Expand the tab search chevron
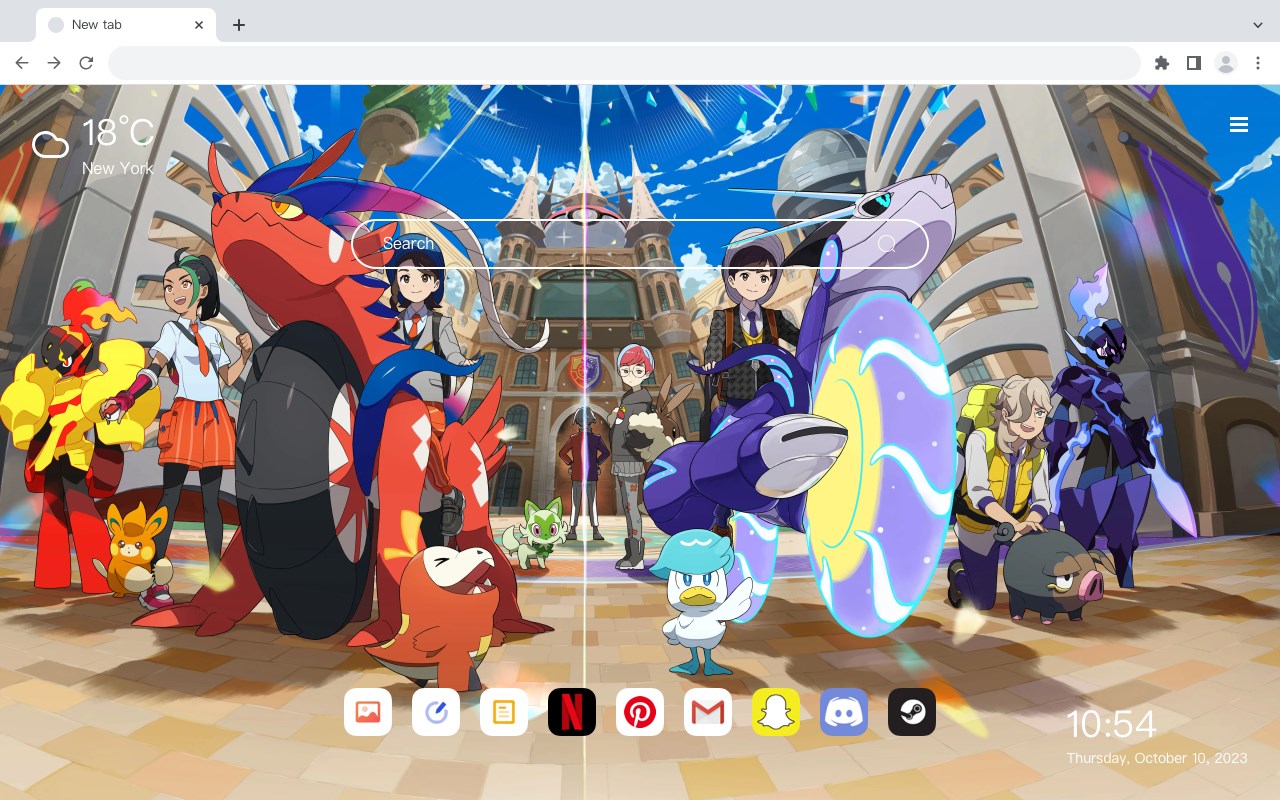The height and width of the screenshot is (800, 1280). click(x=1258, y=25)
